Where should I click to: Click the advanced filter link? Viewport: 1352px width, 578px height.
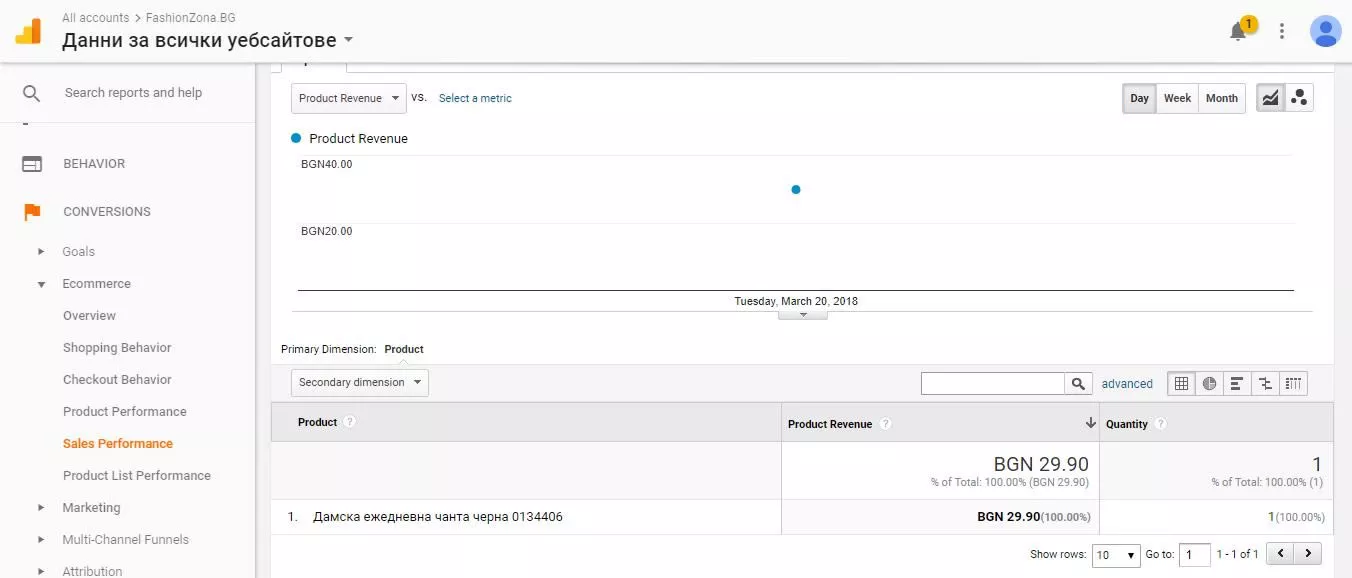(x=1127, y=384)
